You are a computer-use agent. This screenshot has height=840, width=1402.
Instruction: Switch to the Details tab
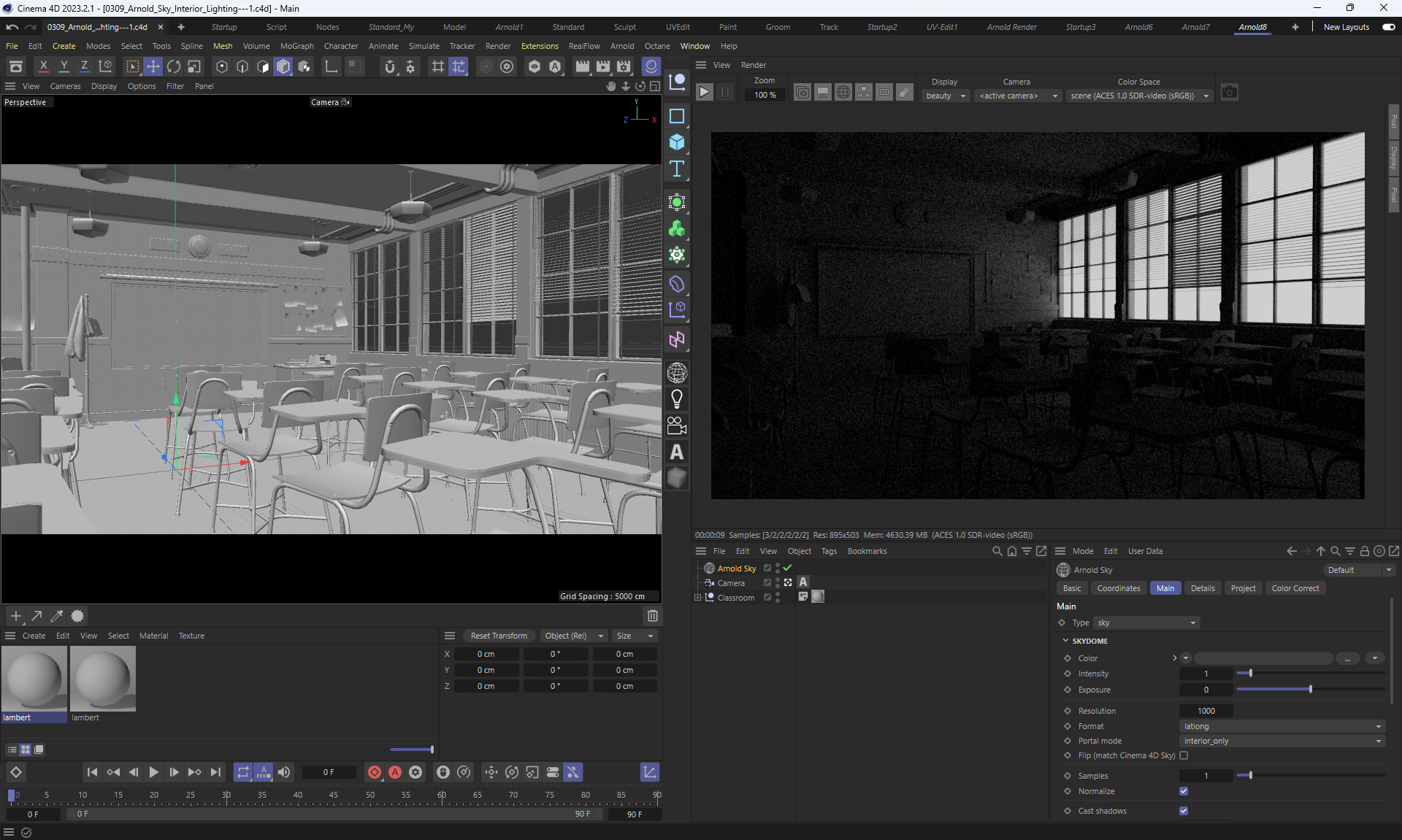(1202, 588)
